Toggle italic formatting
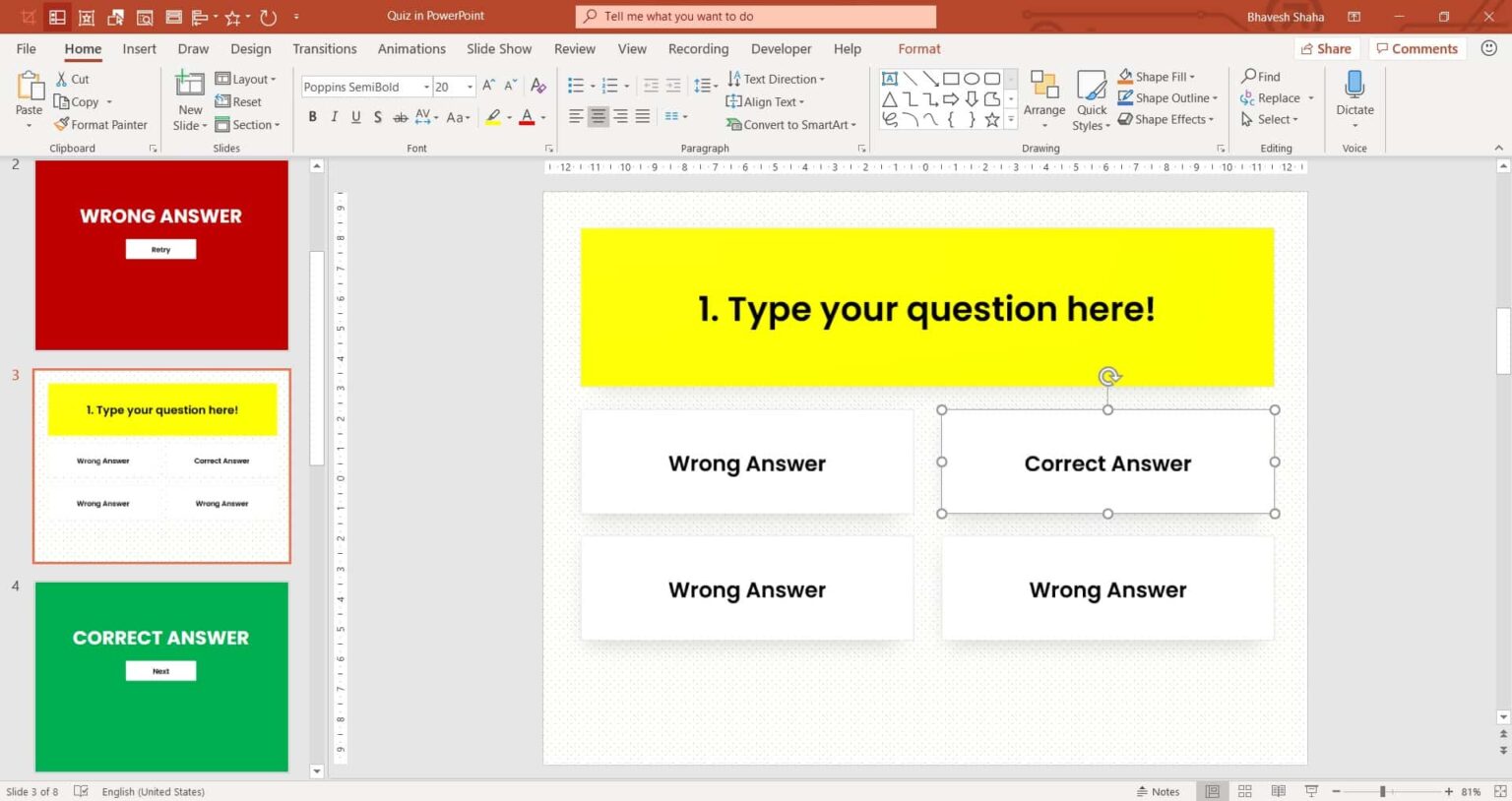The height and width of the screenshot is (801, 1512). coord(334,116)
